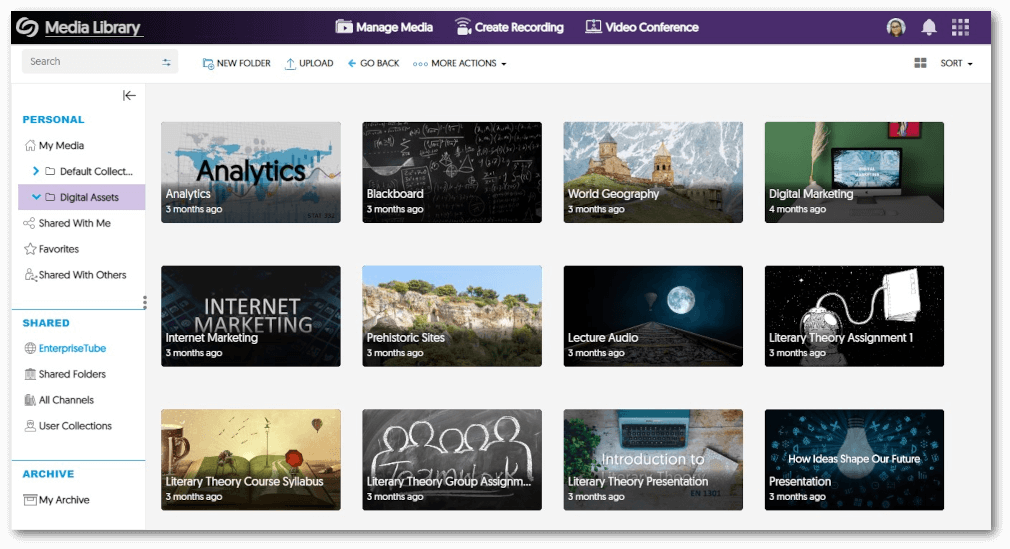This screenshot has height=549, width=1010.
Task: Select the Digital Assets folder
Action: (82, 197)
